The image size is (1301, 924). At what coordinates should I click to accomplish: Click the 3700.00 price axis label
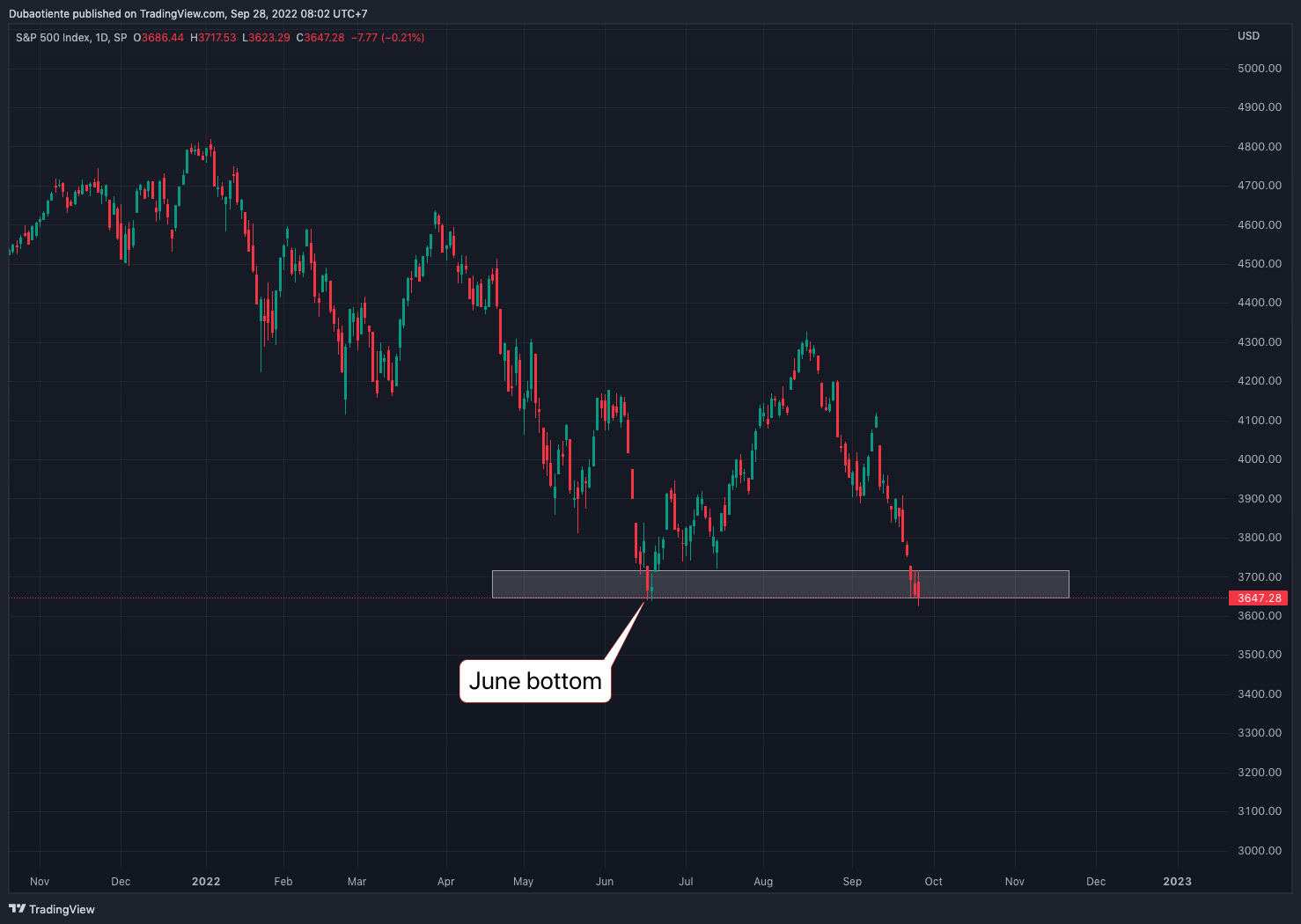(1259, 577)
